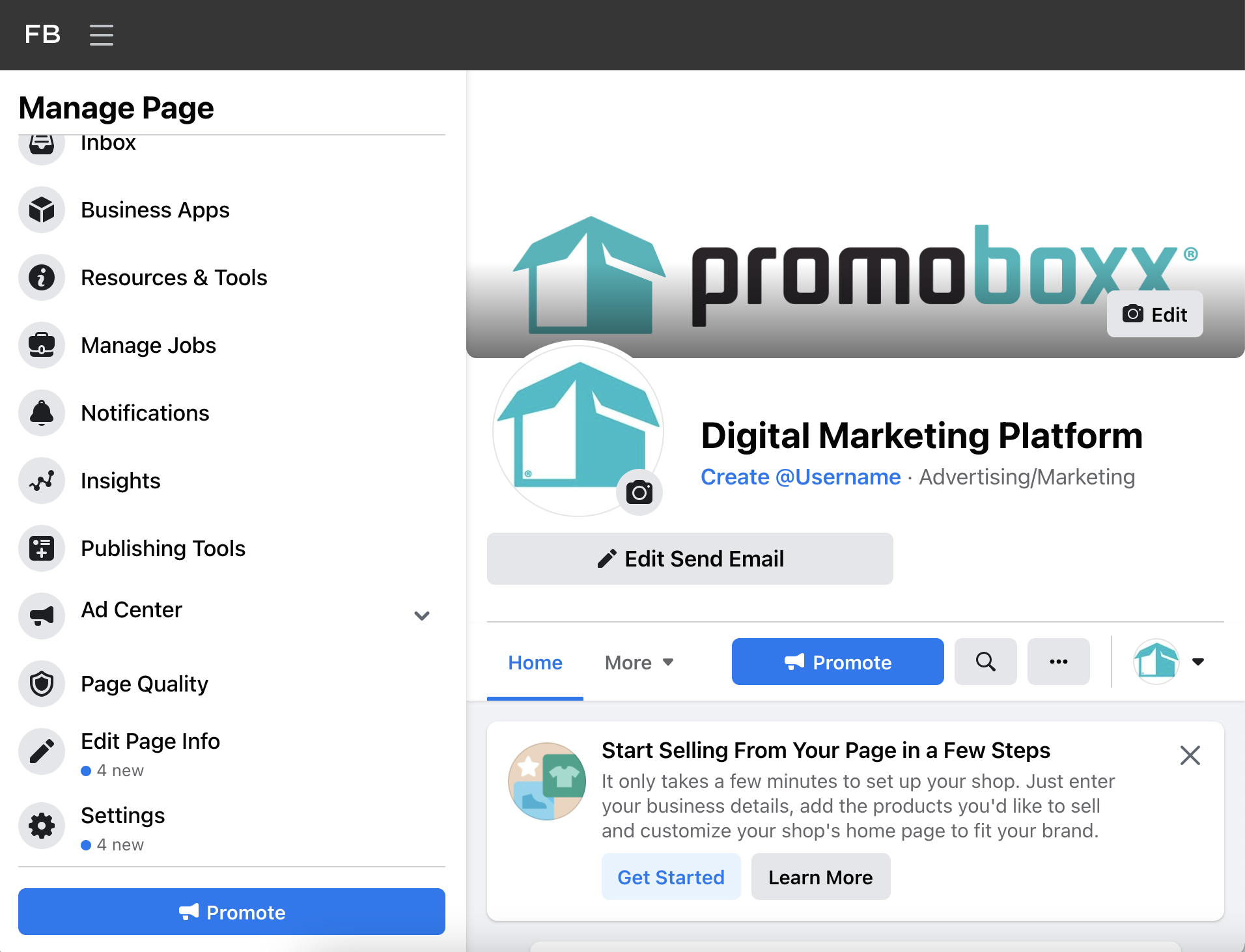Click the Business Apps cube icon
Screen dimensions: 1245x952
click(42, 210)
